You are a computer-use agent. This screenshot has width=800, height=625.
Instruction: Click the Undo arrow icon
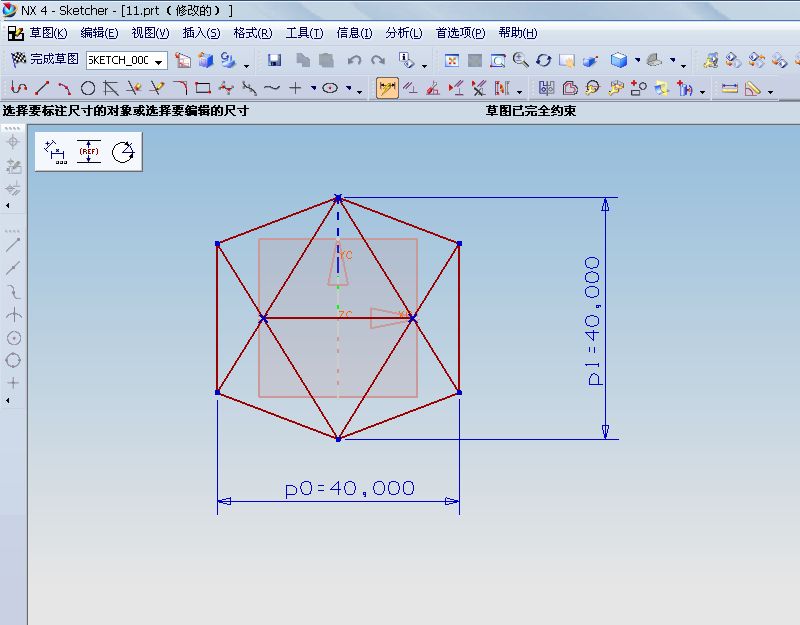(354, 60)
